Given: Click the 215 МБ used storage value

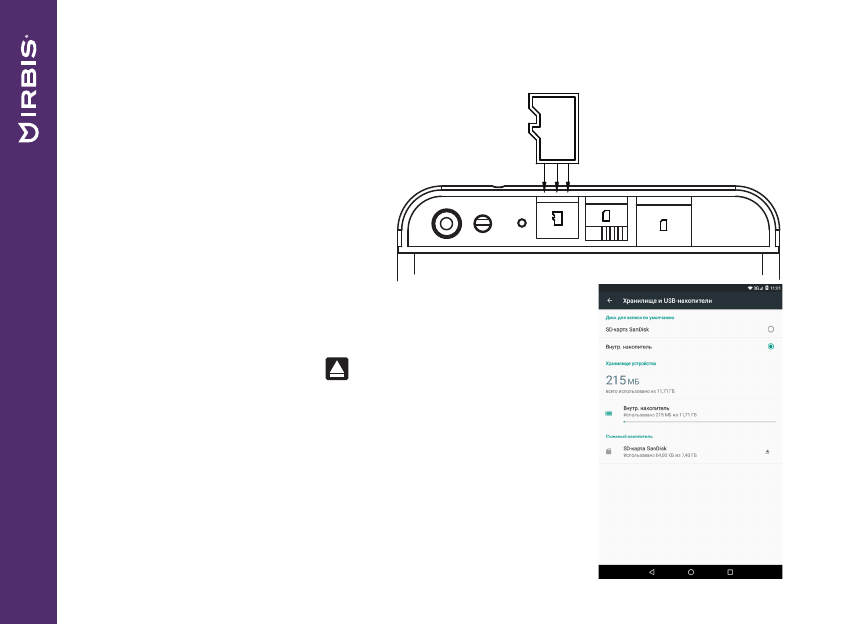Looking at the screenshot, I should click(622, 380).
